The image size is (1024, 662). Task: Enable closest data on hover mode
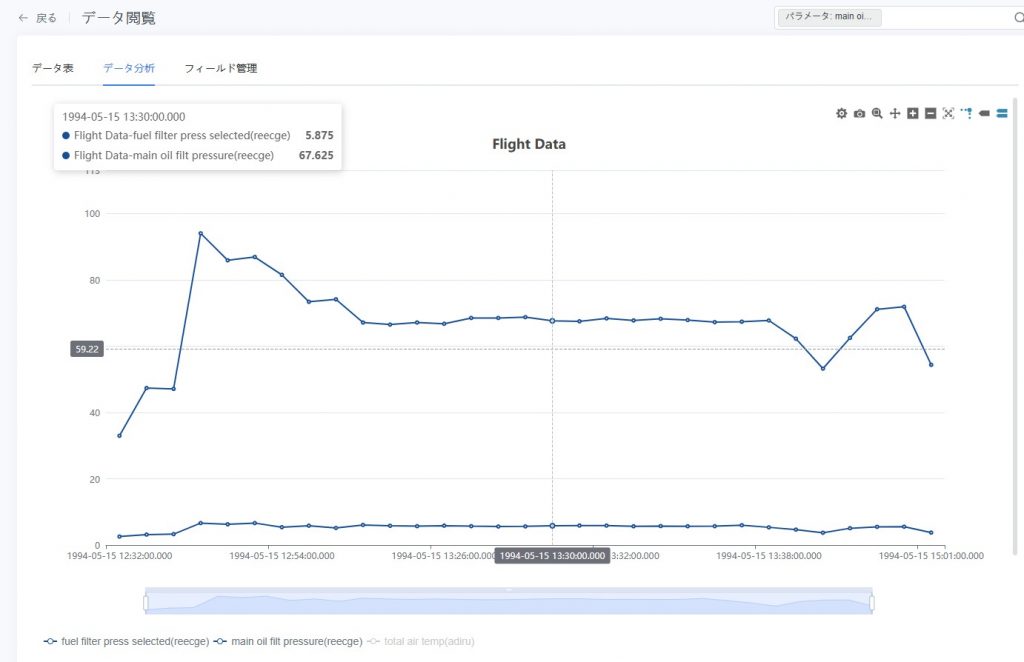[984, 114]
